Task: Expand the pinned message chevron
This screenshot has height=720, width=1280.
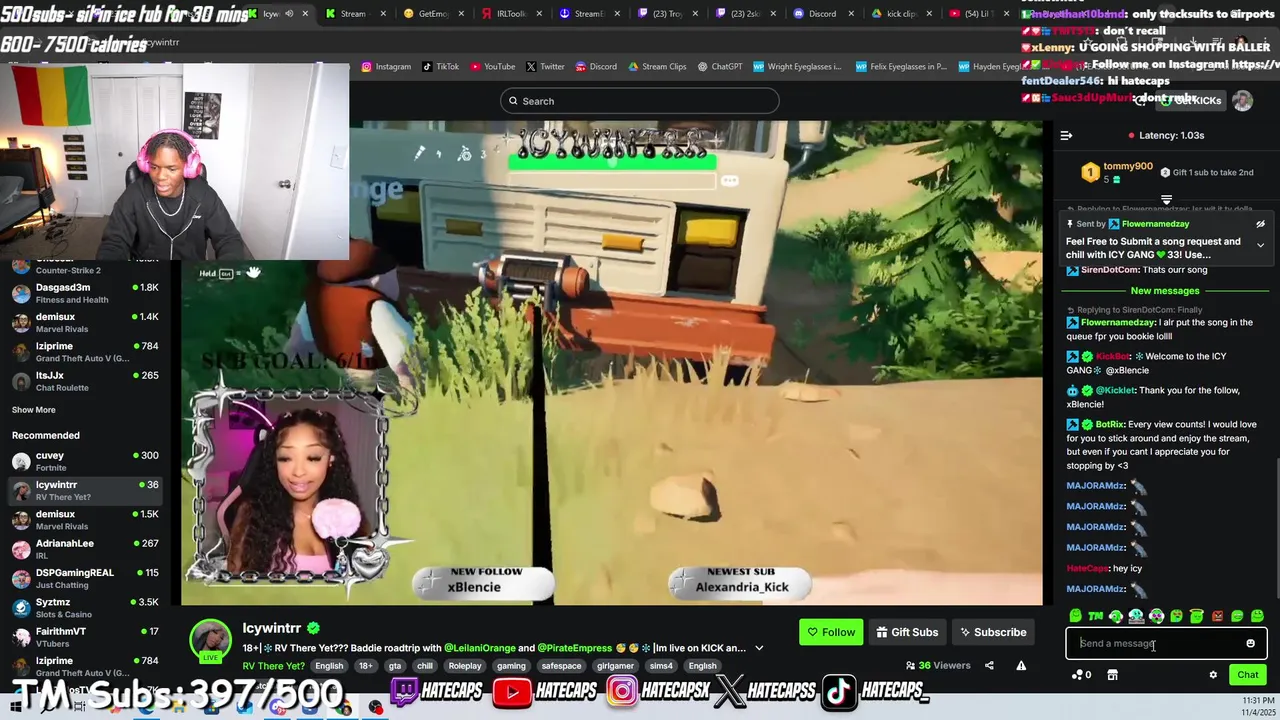Action: 1260,245
